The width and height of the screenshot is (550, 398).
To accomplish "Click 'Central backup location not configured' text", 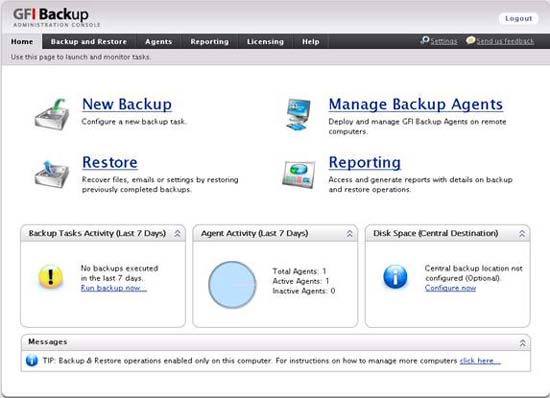I will click(x=474, y=273).
